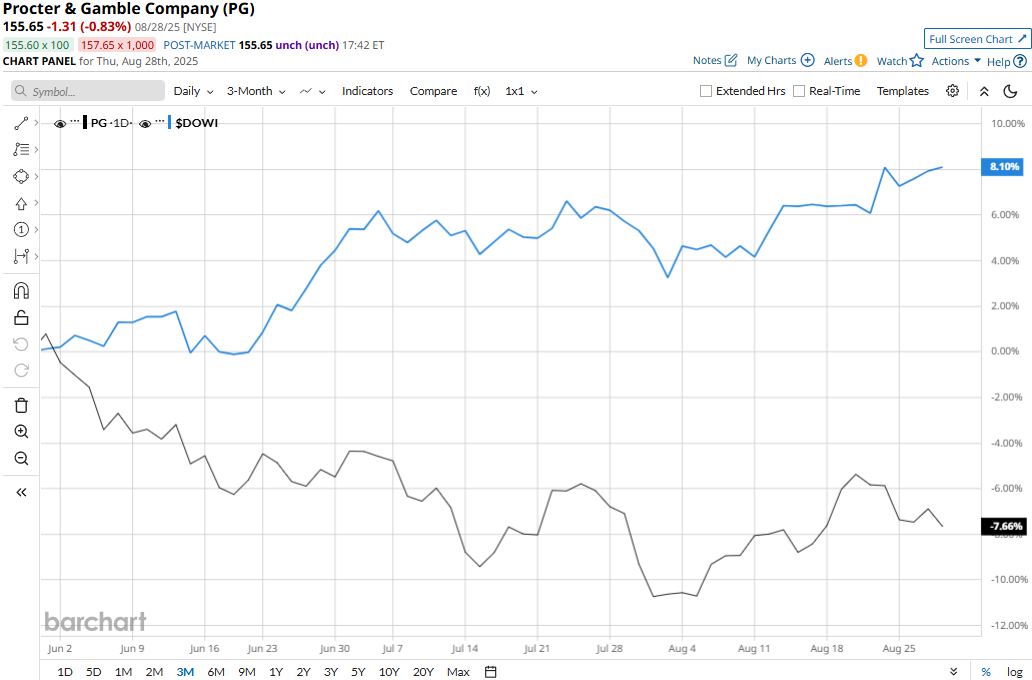Open the Templates menu

[902, 91]
